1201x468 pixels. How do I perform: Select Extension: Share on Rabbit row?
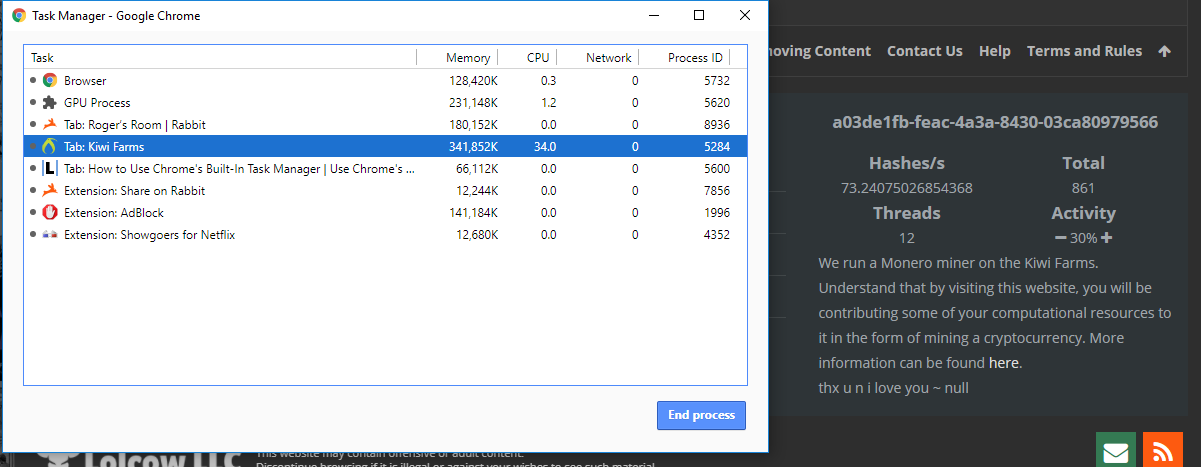coord(385,191)
